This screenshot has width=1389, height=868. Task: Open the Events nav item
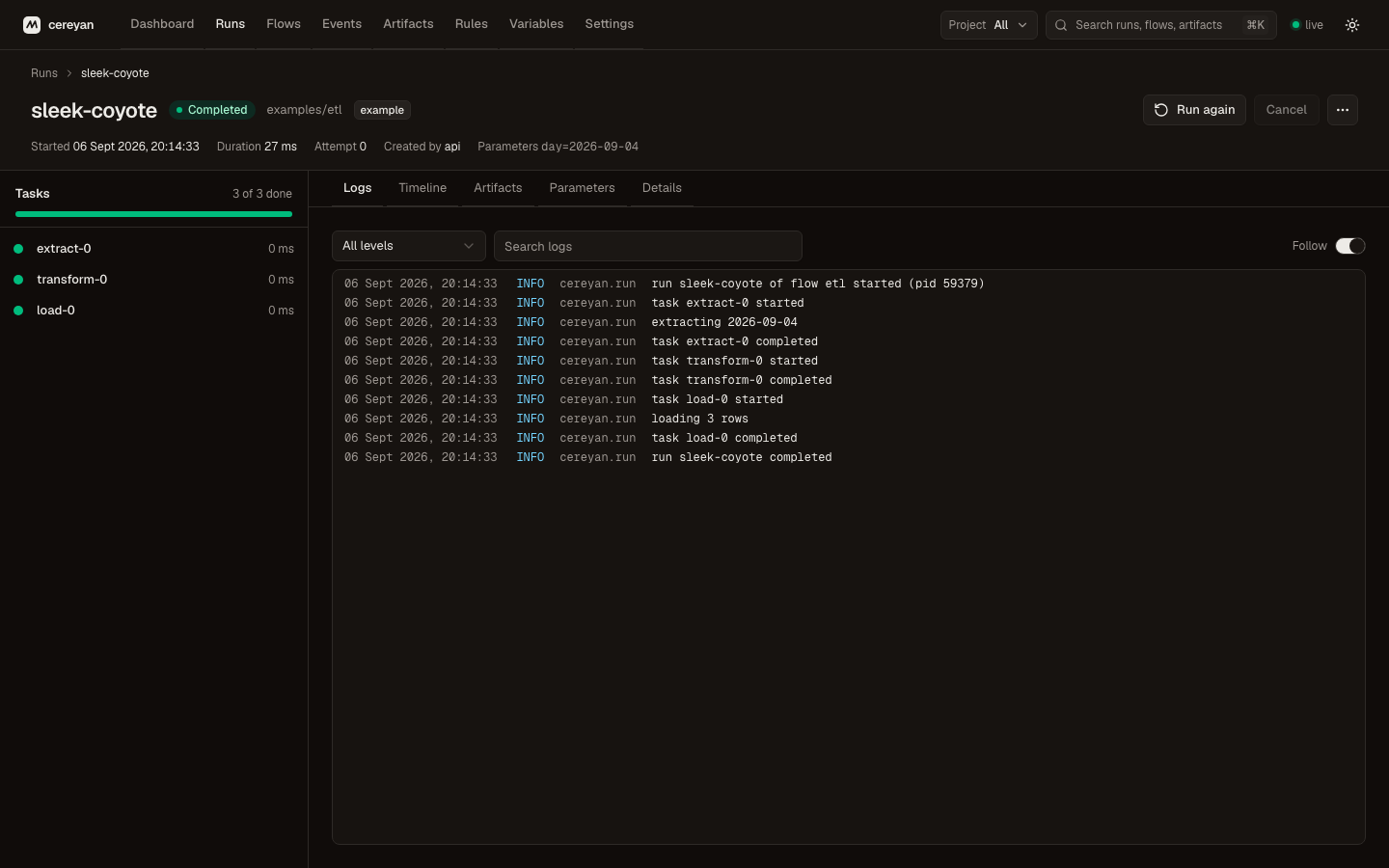pos(341,24)
